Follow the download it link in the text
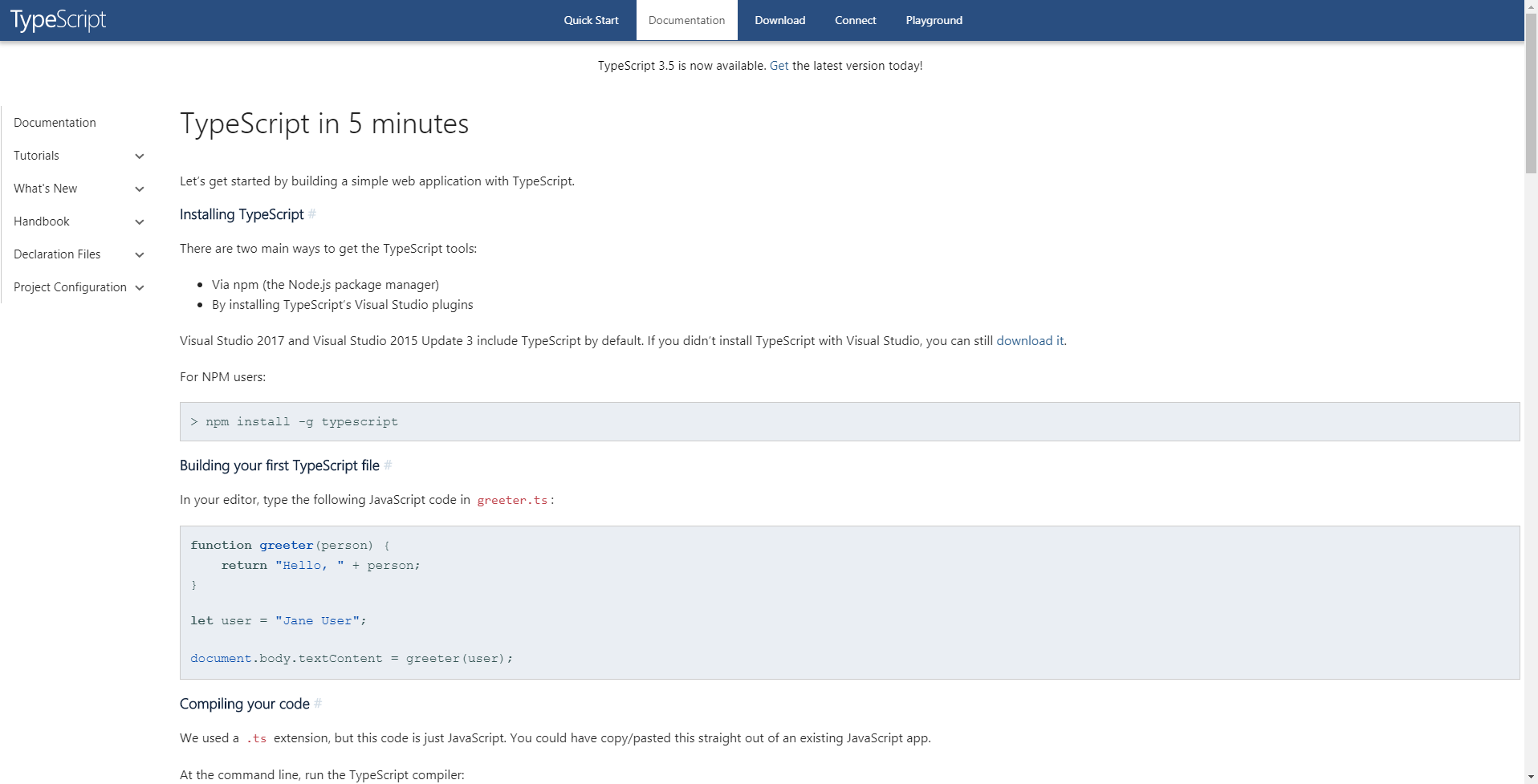 (x=1030, y=340)
